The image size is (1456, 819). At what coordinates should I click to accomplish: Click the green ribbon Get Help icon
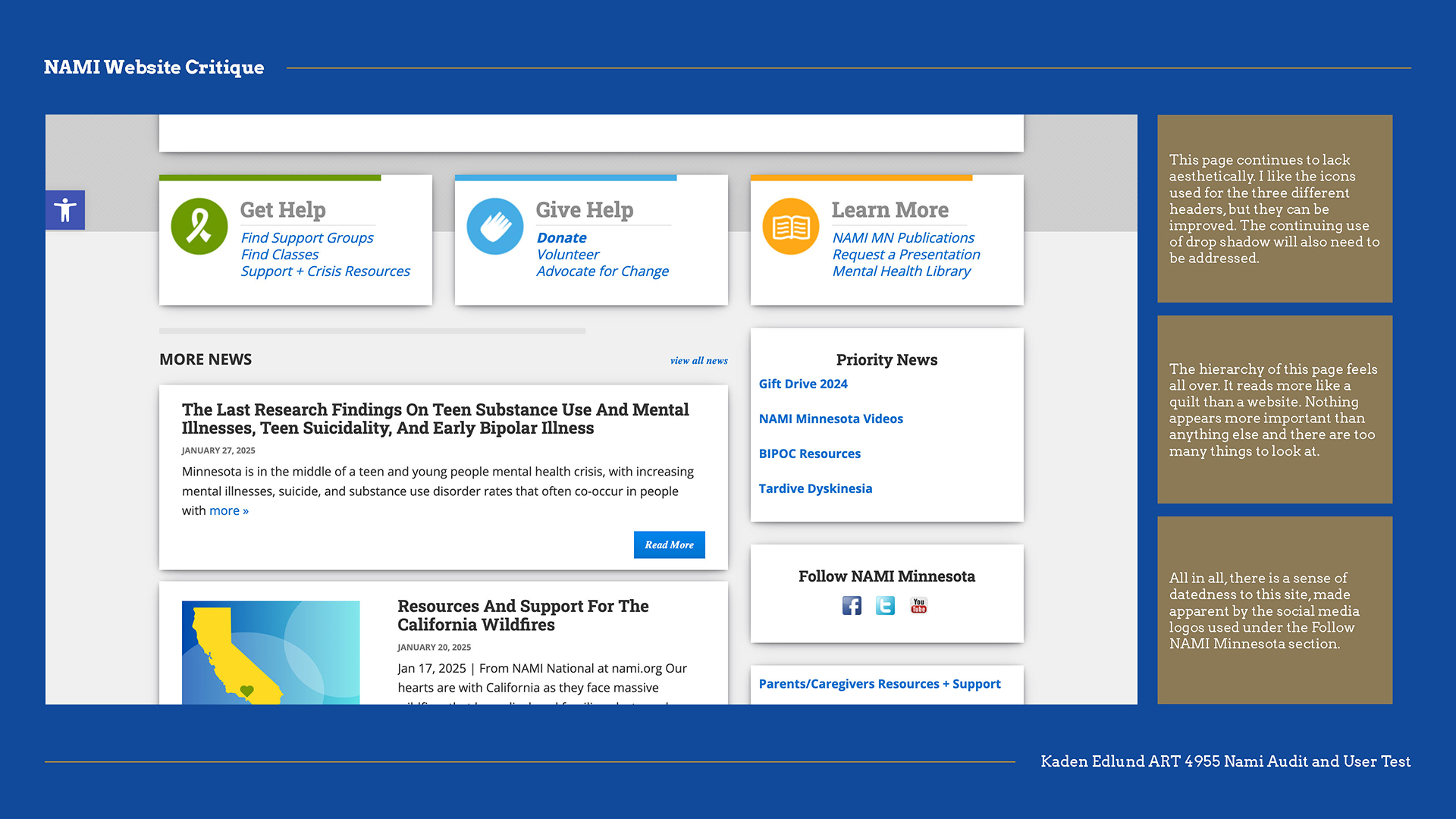coord(199,226)
